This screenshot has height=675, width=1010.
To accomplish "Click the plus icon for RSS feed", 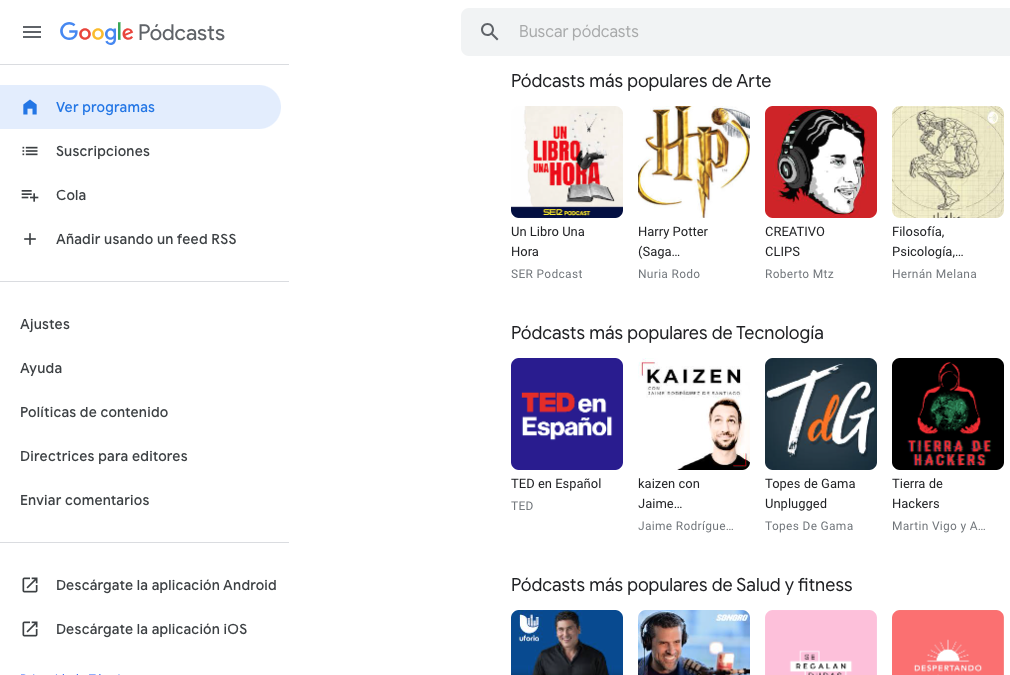I will (x=30, y=239).
